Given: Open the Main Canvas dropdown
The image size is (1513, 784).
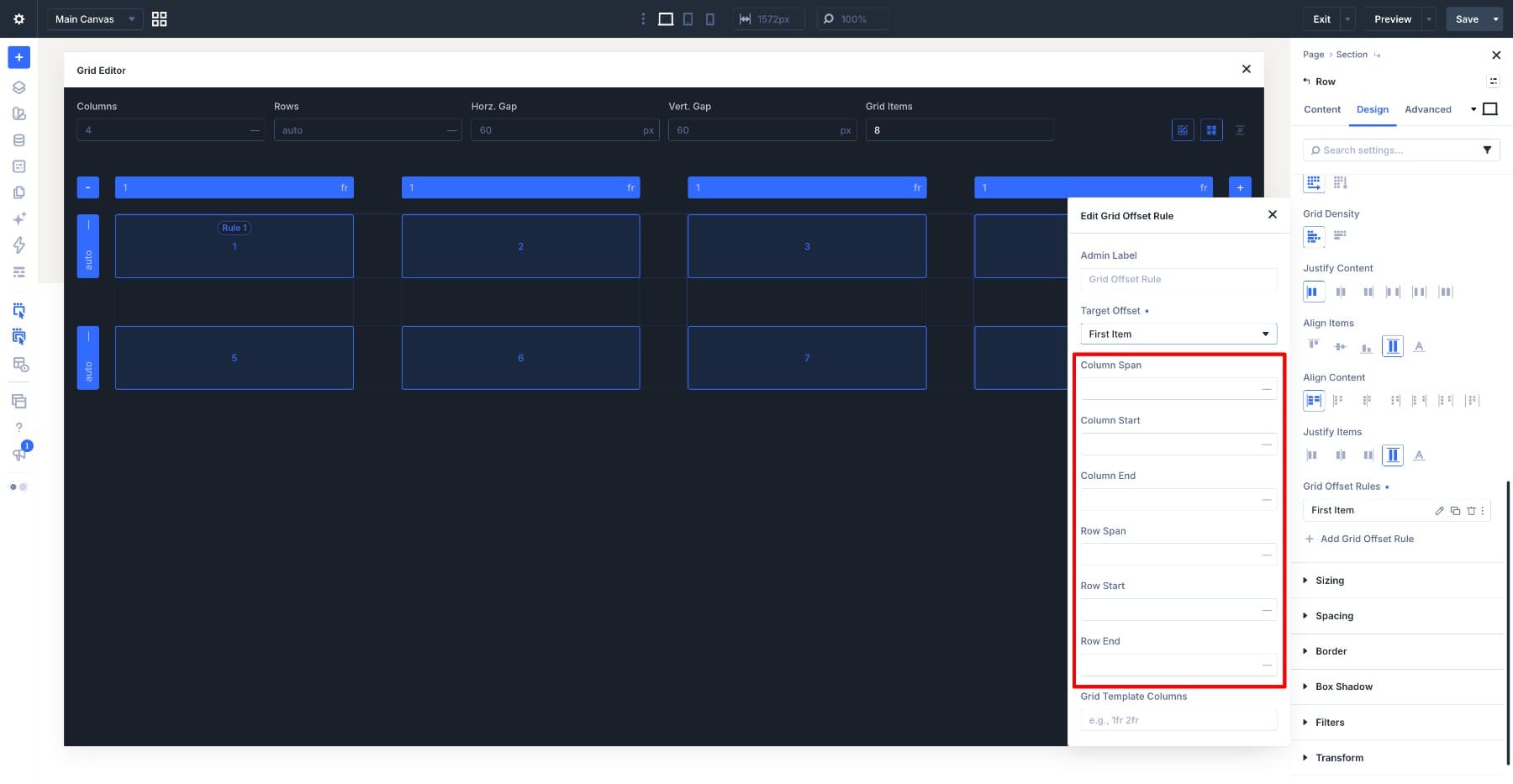Looking at the screenshot, I should click(94, 18).
